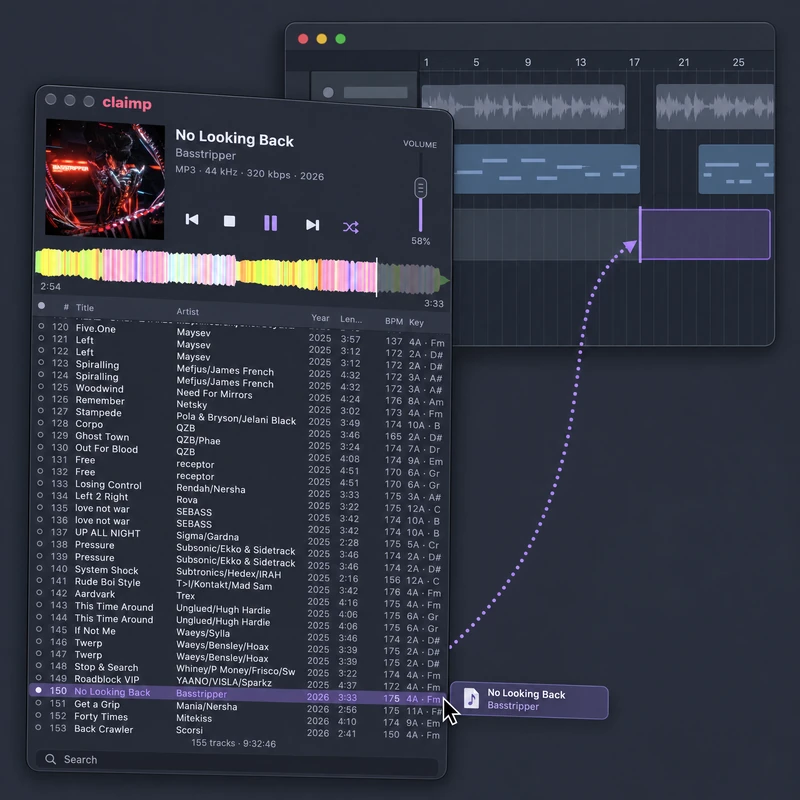This screenshot has width=800, height=800.
Task: Click the volume slider handle
Action: (x=420, y=188)
